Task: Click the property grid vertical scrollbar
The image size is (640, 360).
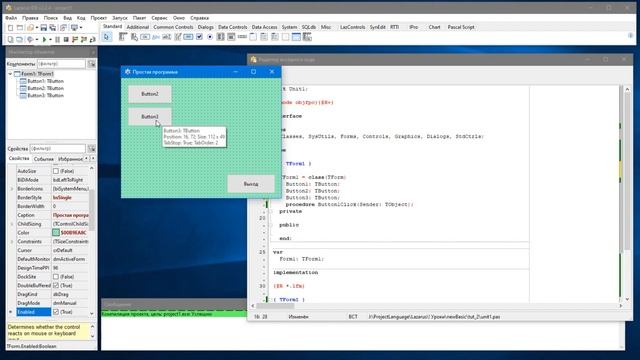Action: (x=92, y=241)
